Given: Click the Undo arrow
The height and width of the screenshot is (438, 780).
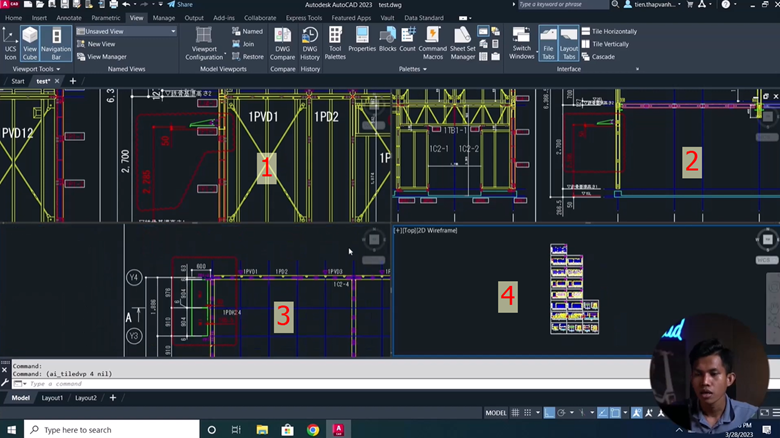Looking at the screenshot, I should 126,4.
